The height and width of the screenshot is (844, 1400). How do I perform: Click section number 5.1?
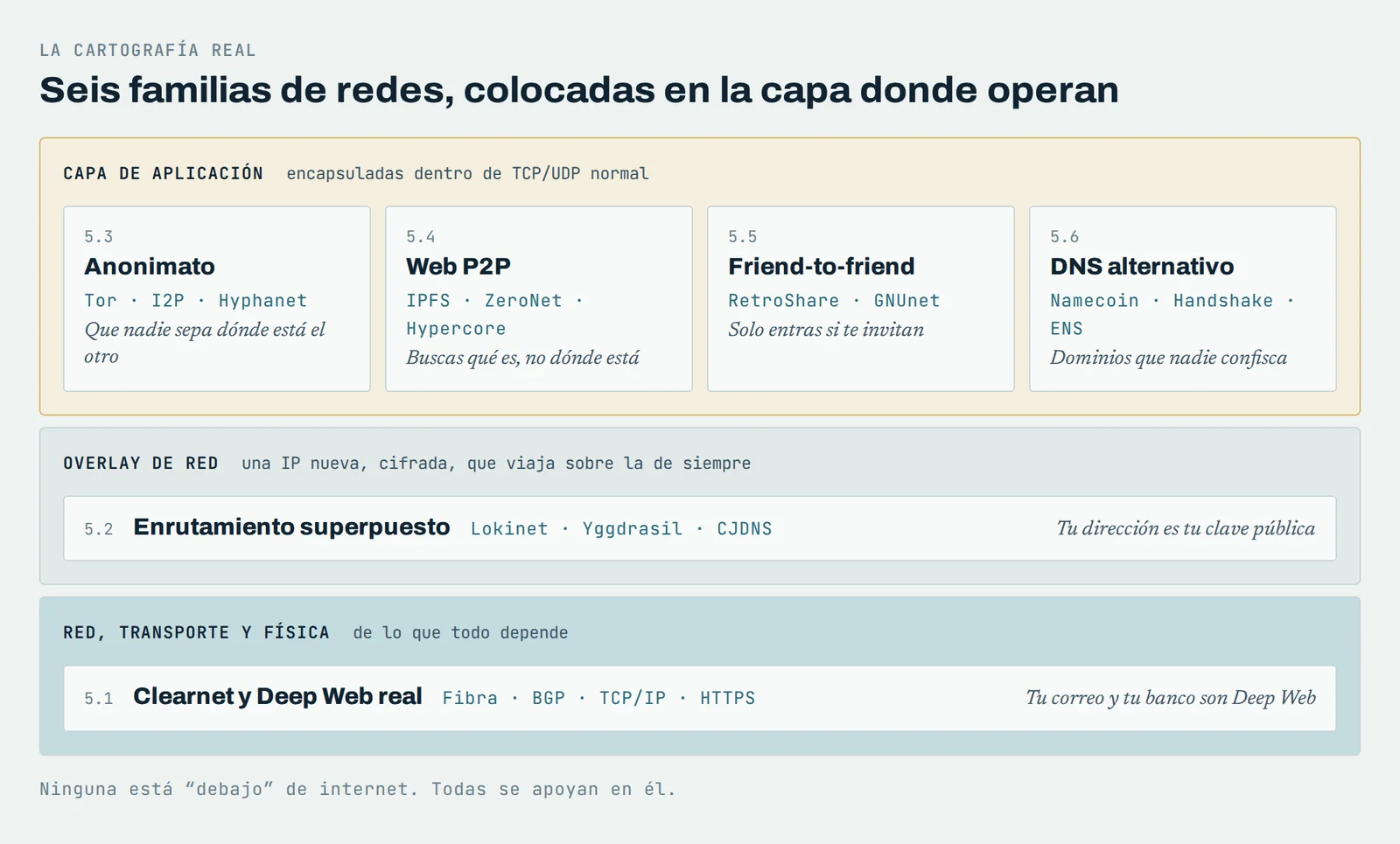99,699
